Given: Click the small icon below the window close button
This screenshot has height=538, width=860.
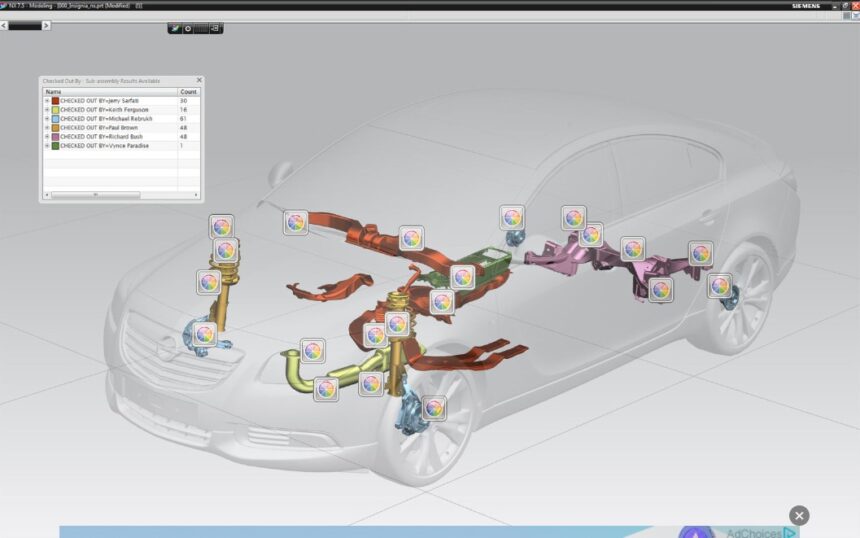Looking at the screenshot, I should (856, 16).
